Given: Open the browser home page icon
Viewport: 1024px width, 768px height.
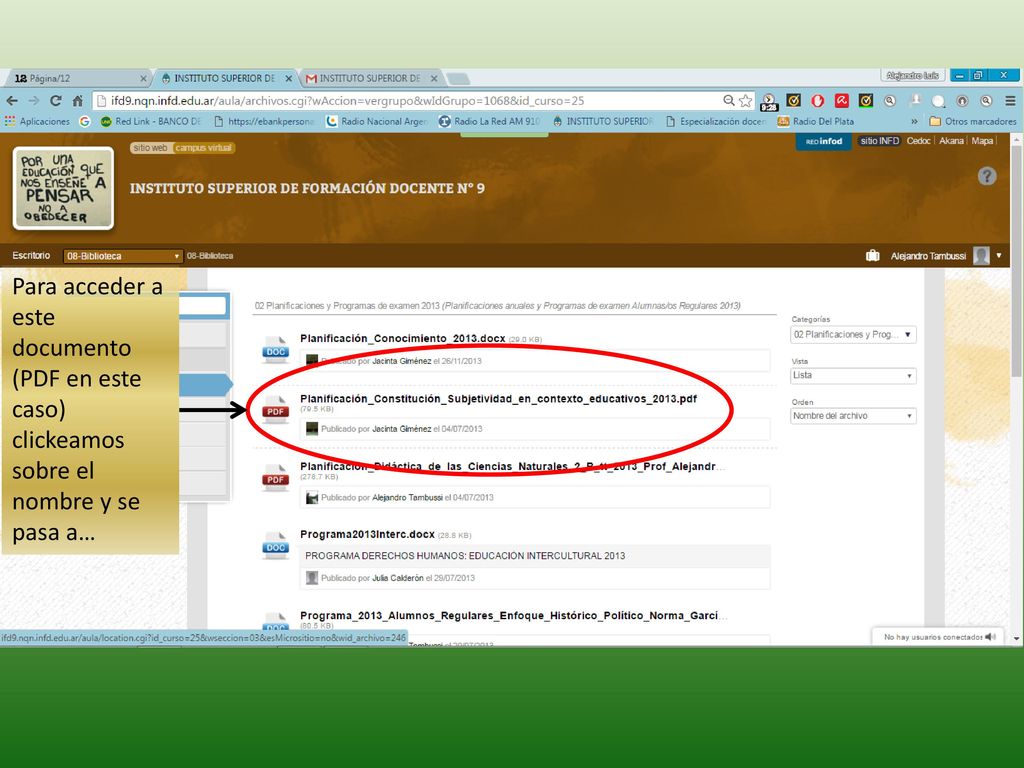Looking at the screenshot, I should pyautogui.click(x=78, y=101).
